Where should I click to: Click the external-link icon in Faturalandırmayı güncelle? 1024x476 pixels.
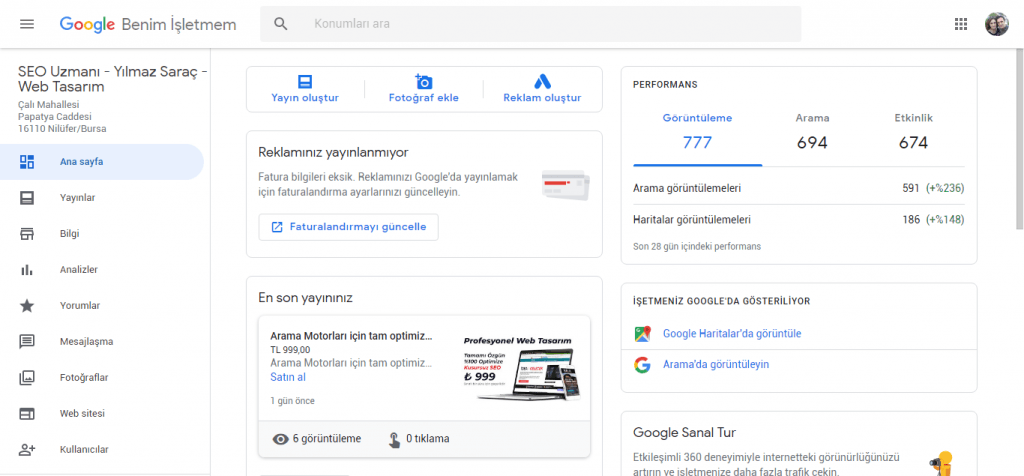(277, 227)
